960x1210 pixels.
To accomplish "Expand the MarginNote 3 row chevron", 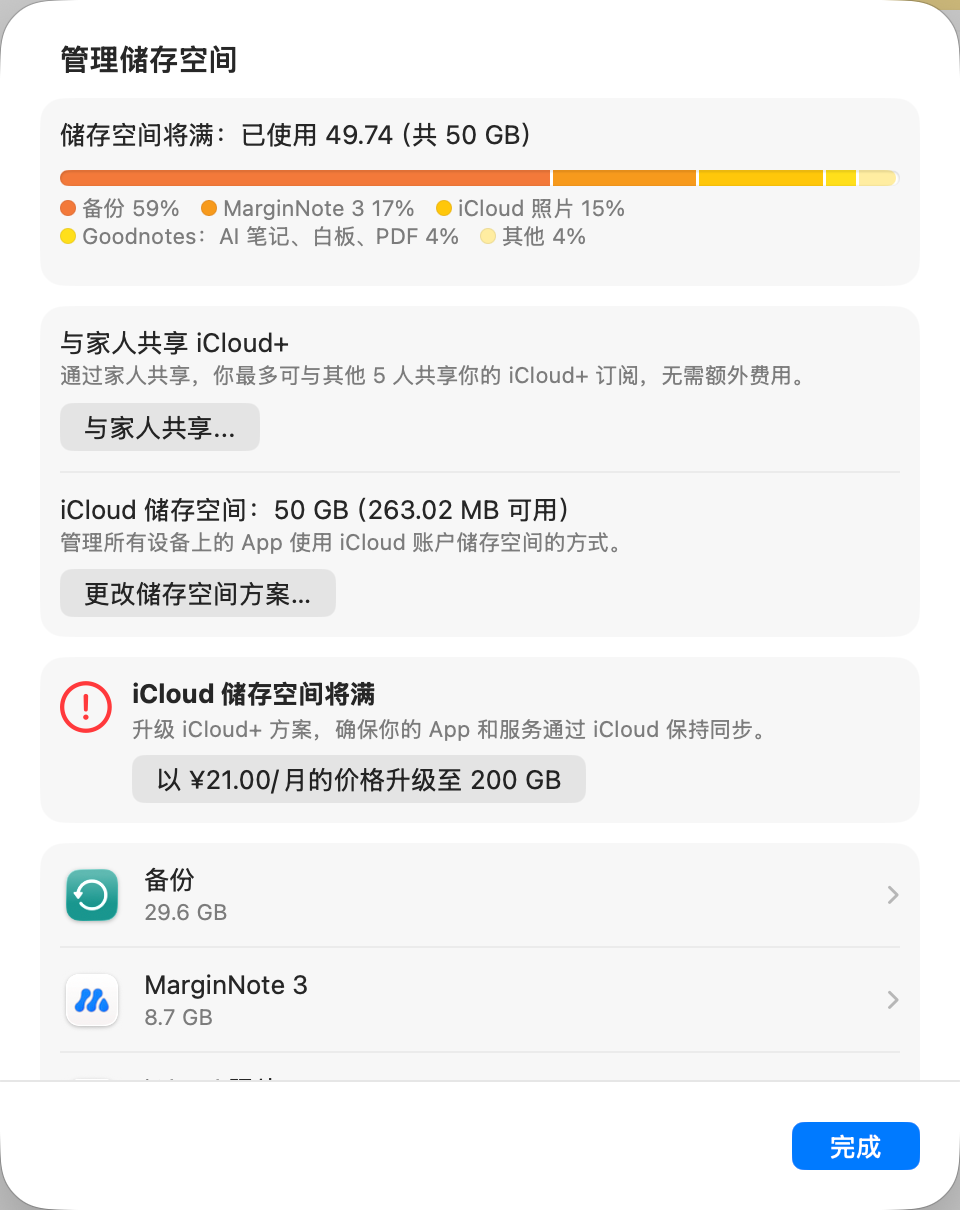I will pos(893,1000).
